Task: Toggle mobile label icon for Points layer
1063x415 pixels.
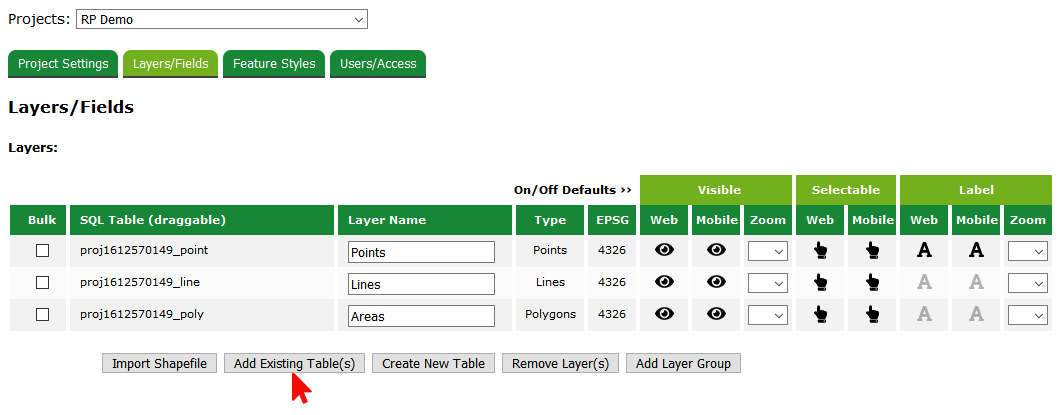Action: pos(977,251)
